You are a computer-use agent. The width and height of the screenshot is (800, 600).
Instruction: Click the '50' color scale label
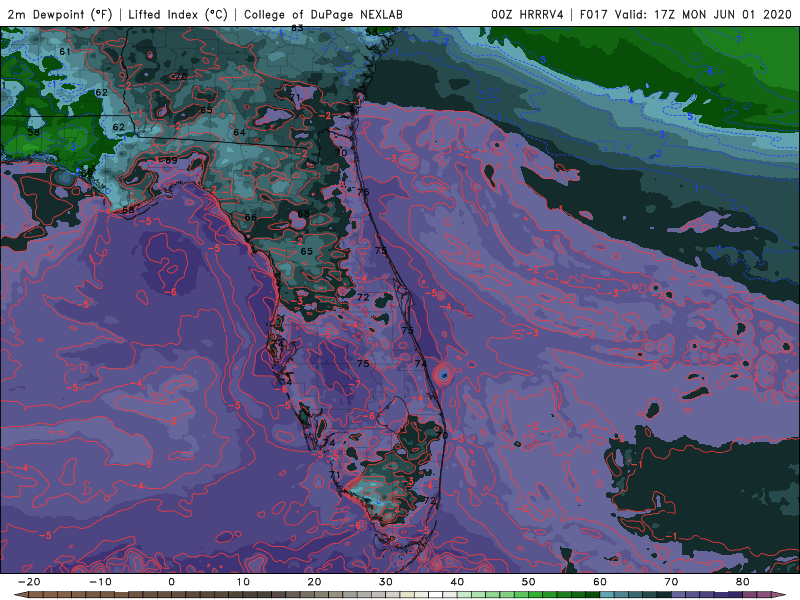click(x=529, y=582)
